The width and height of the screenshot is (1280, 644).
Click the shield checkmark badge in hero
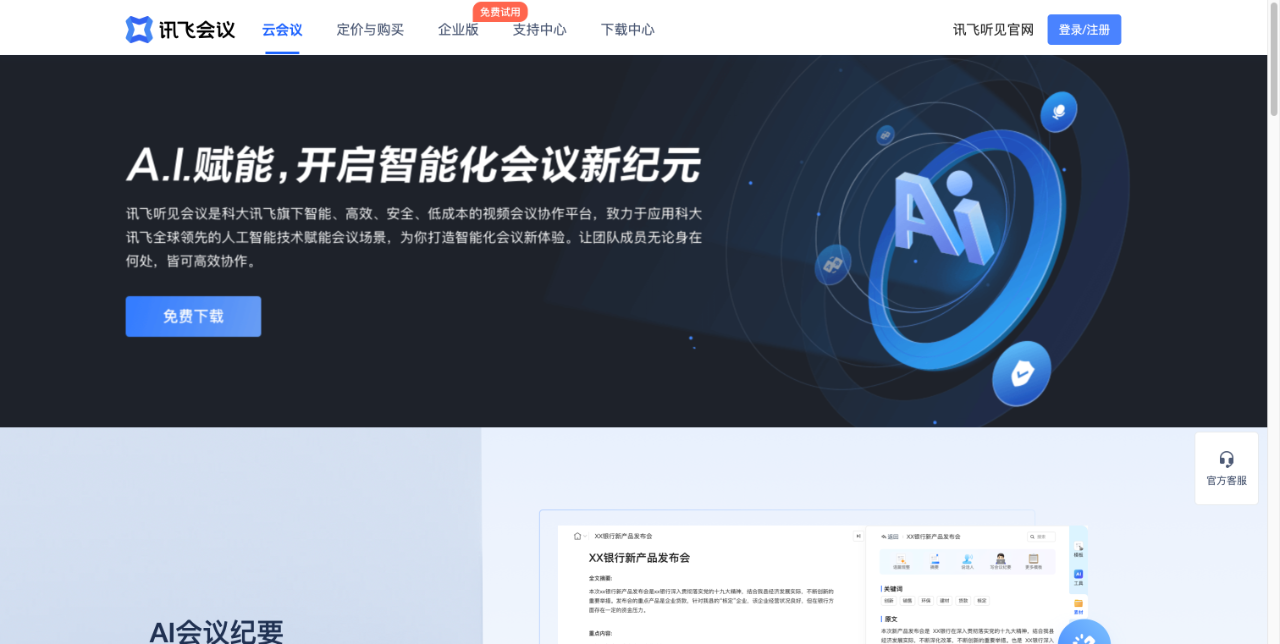click(x=1021, y=375)
